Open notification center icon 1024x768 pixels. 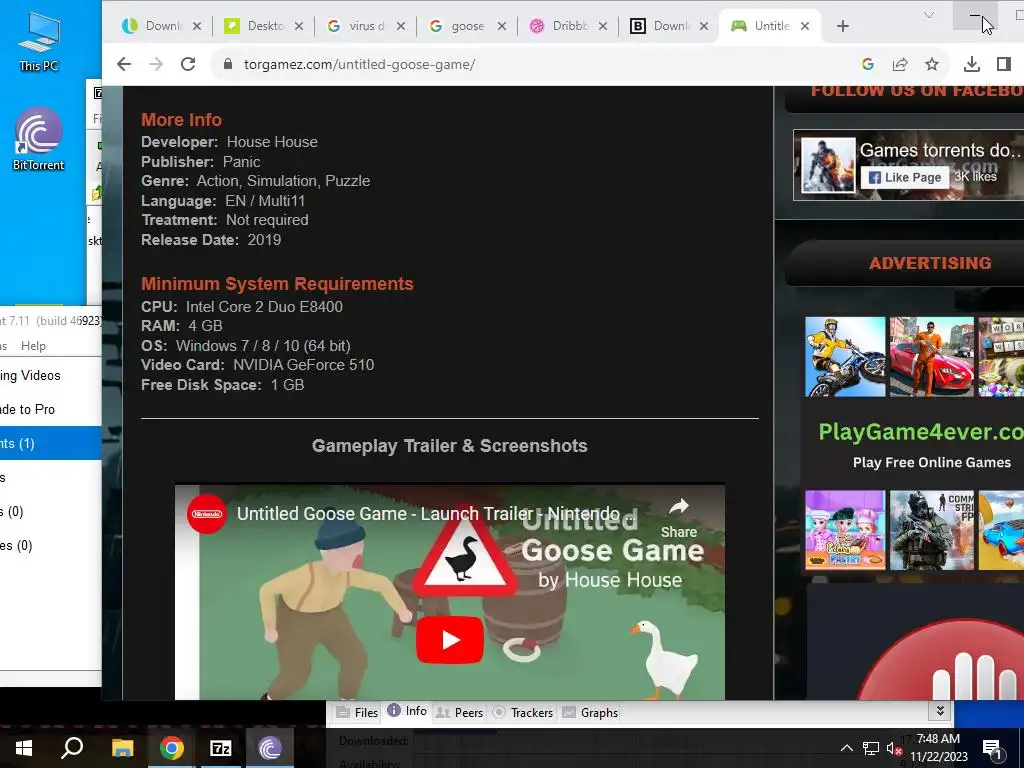(993, 749)
